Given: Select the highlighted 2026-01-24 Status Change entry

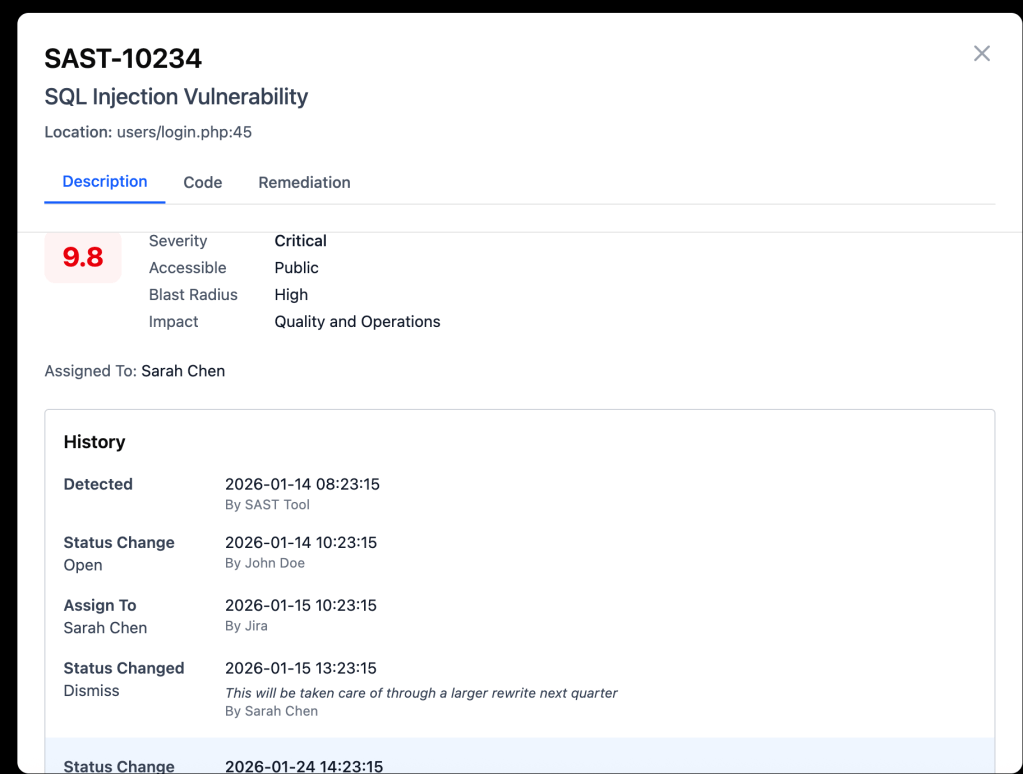Looking at the screenshot, I should click(x=119, y=766).
